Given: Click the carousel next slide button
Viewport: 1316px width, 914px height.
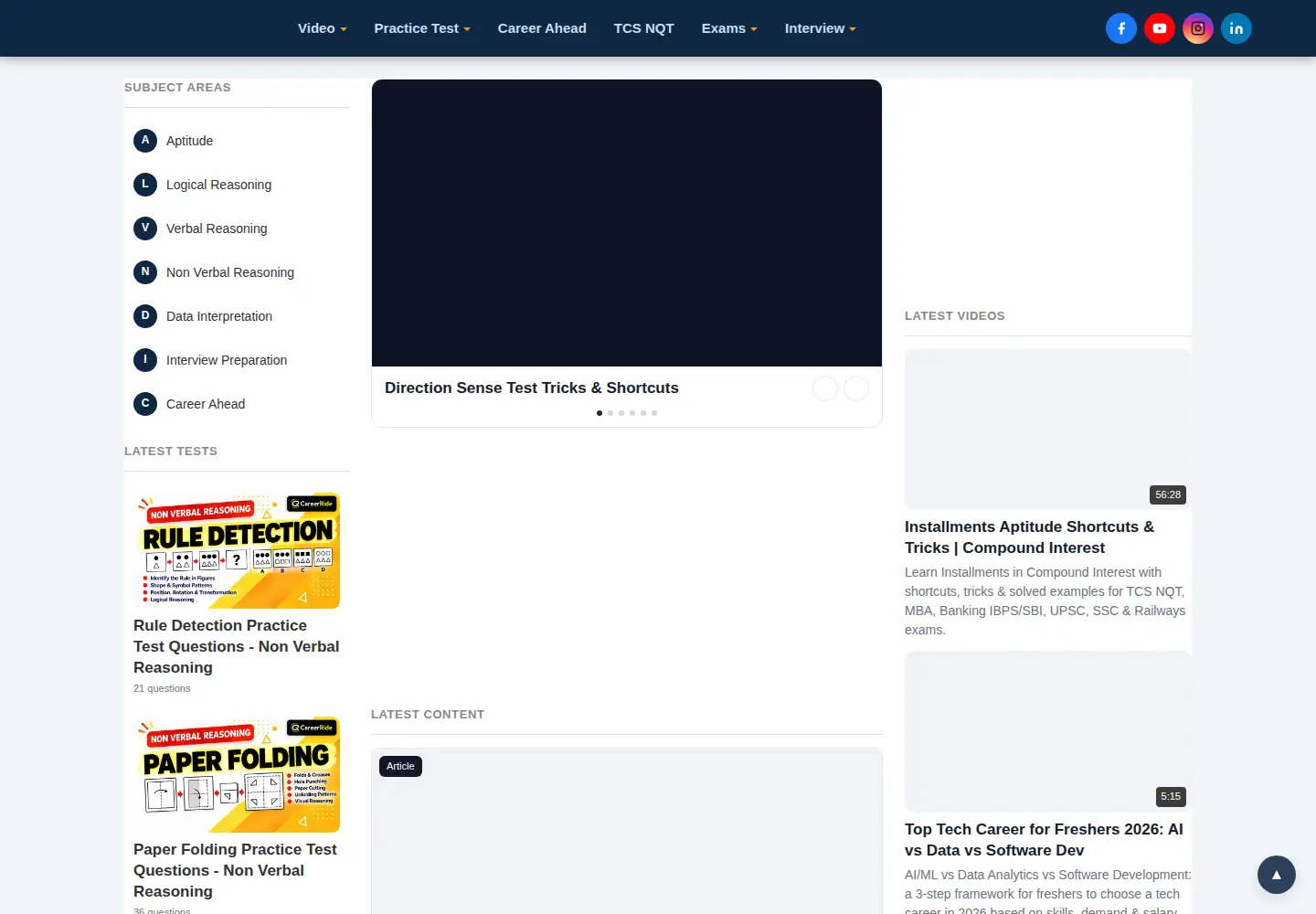Looking at the screenshot, I should (x=856, y=388).
